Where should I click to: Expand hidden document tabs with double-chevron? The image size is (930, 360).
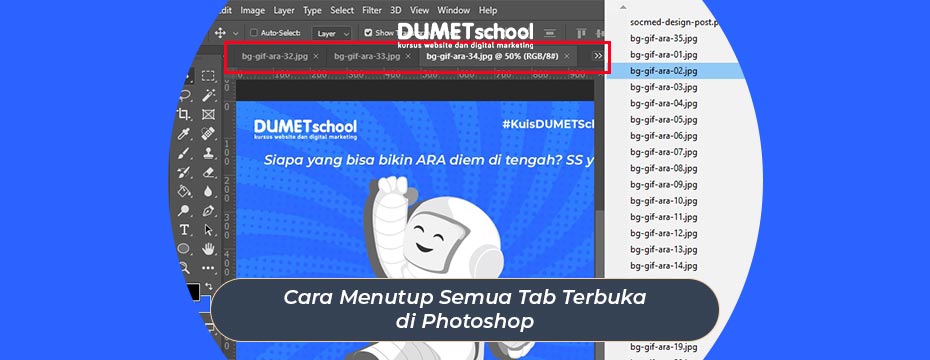598,56
